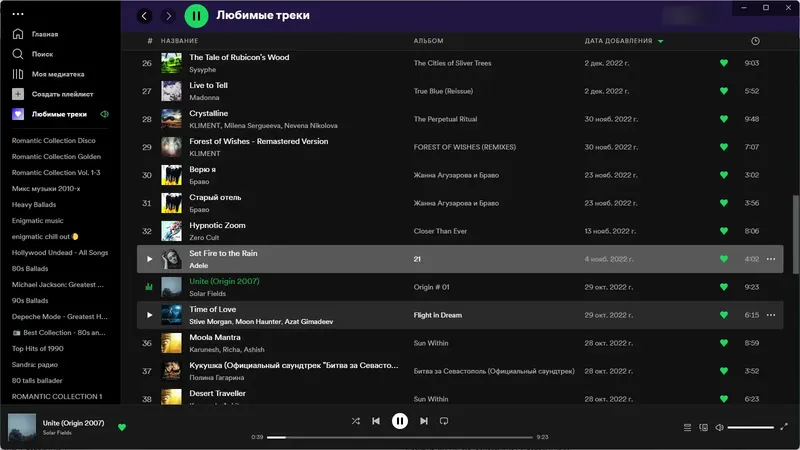Unlike Crystalline track heart

click(x=723, y=119)
